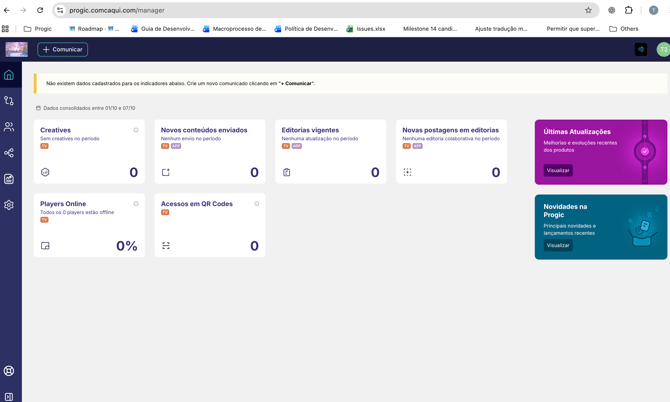The height and width of the screenshot is (402, 670).
Task: Open the Política de Desenv... bookmark
Action: [306, 29]
